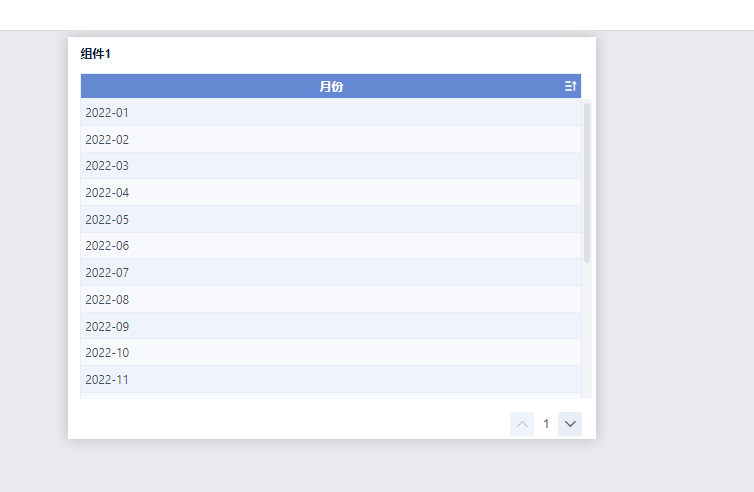Select the 2022-02 row

(331, 139)
